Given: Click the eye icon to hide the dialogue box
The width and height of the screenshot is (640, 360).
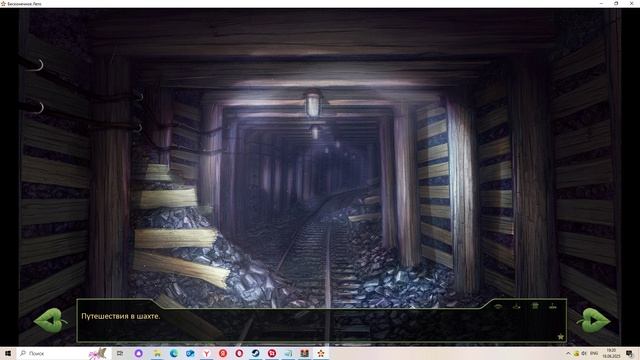Looking at the screenshot, I should point(498,306).
